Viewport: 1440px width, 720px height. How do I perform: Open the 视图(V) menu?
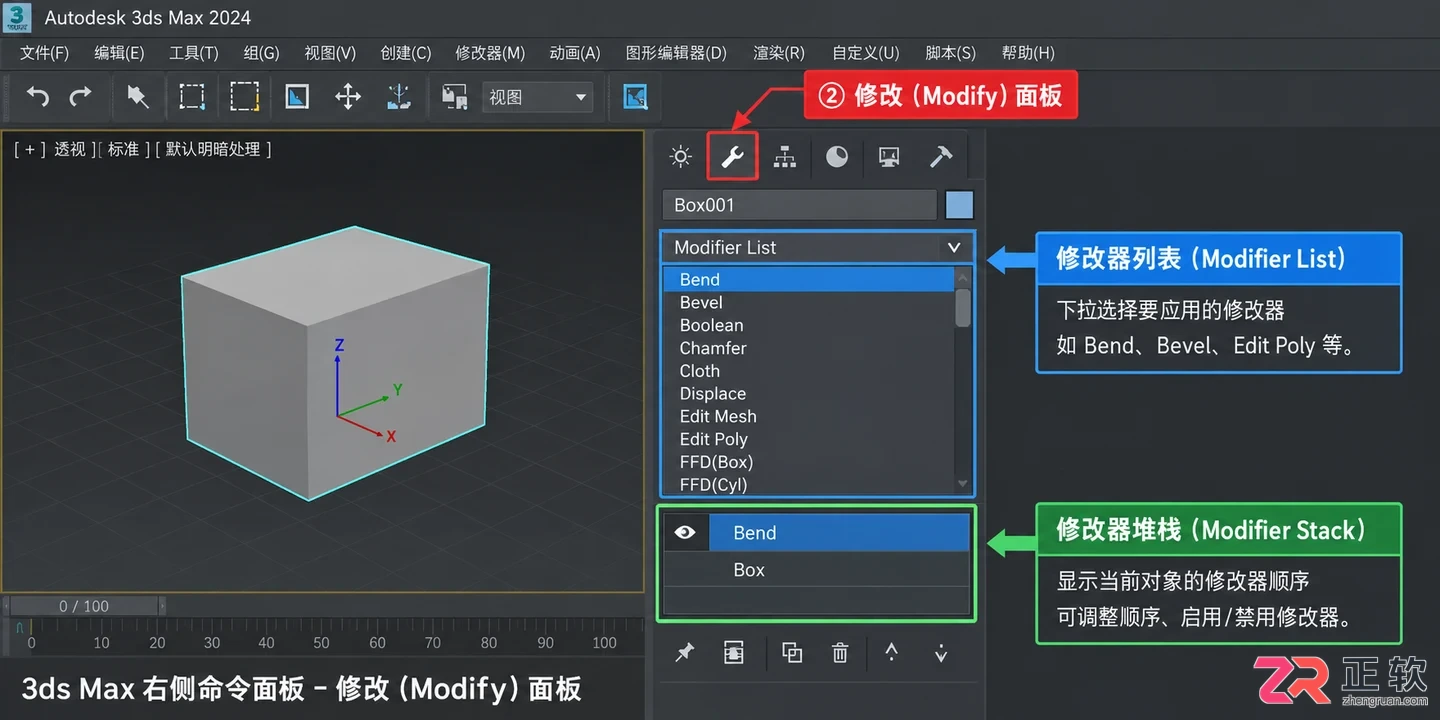click(x=330, y=53)
